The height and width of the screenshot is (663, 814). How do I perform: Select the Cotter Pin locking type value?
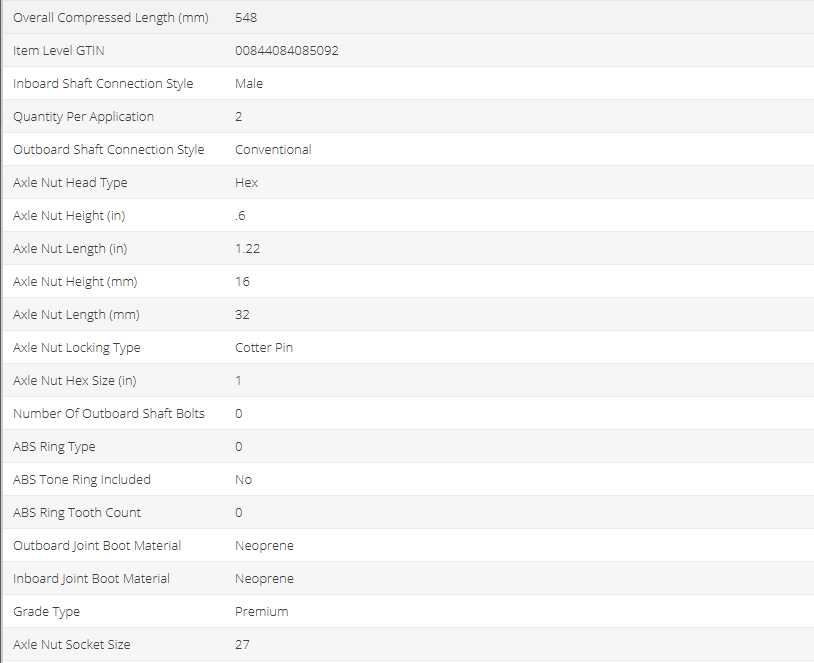pyautogui.click(x=264, y=348)
